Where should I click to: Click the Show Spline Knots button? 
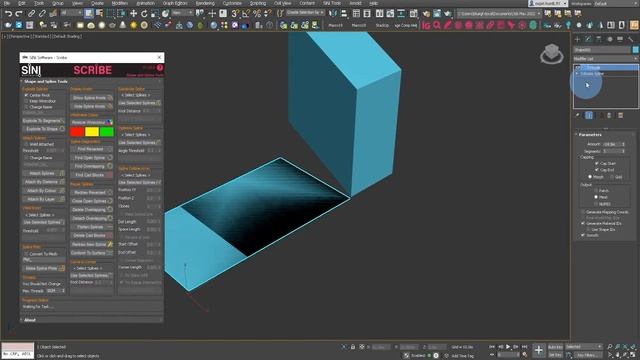tap(92, 98)
